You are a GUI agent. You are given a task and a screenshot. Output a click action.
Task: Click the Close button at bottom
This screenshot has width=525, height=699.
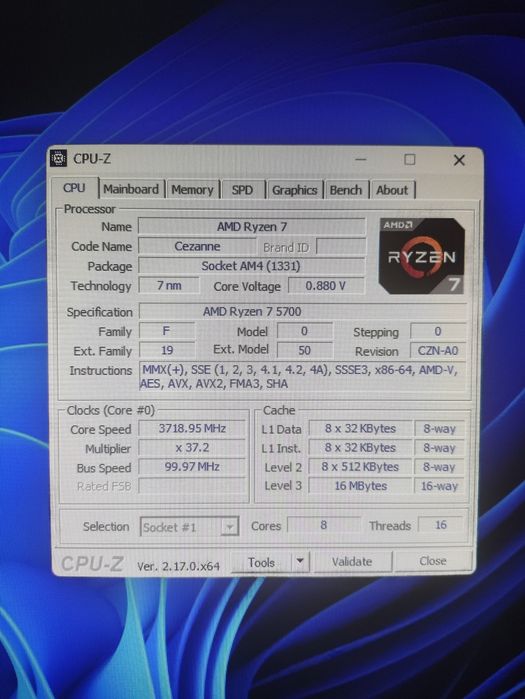pyautogui.click(x=433, y=561)
